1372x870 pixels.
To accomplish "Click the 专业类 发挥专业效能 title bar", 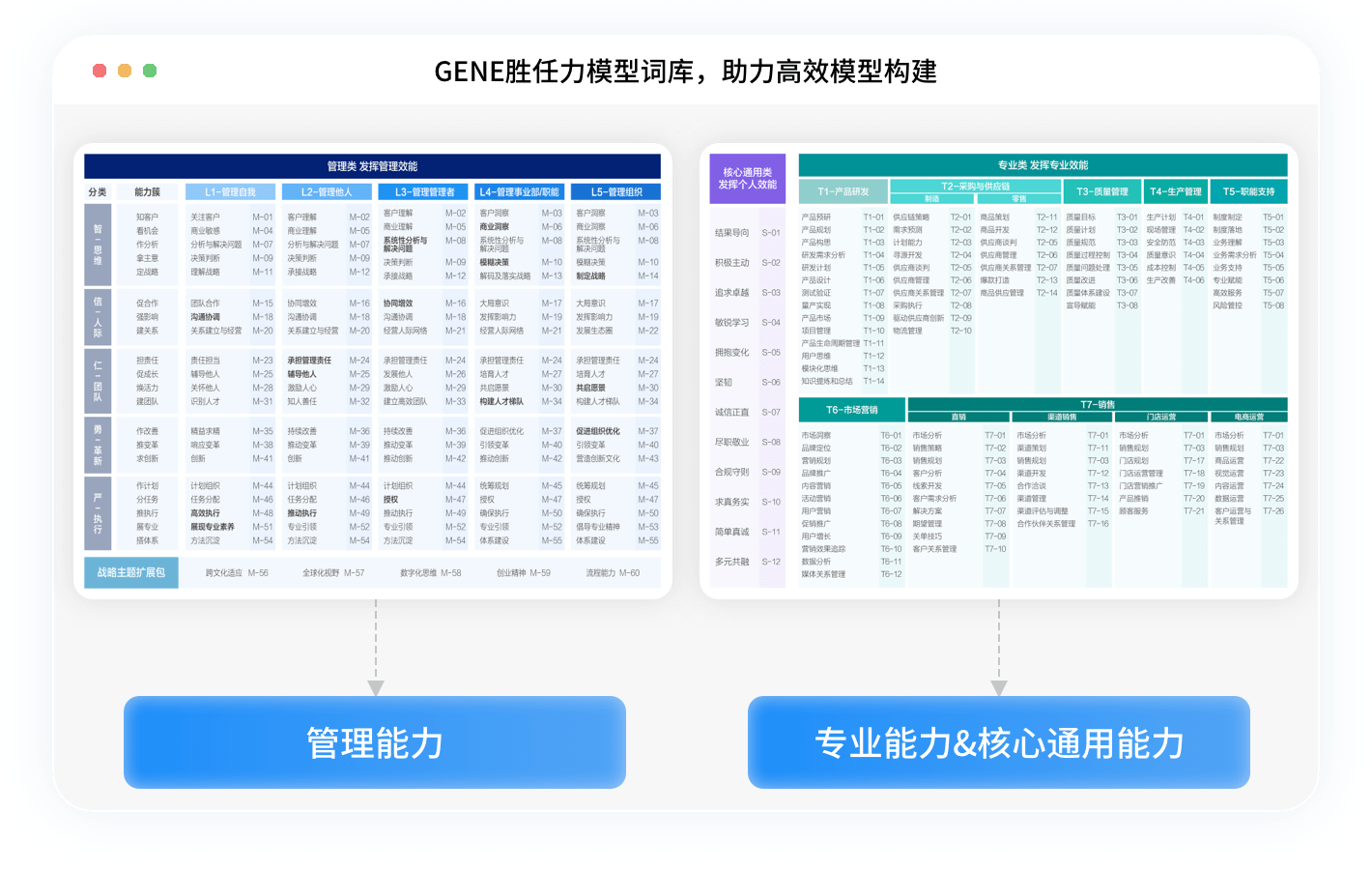I will click(x=1043, y=165).
